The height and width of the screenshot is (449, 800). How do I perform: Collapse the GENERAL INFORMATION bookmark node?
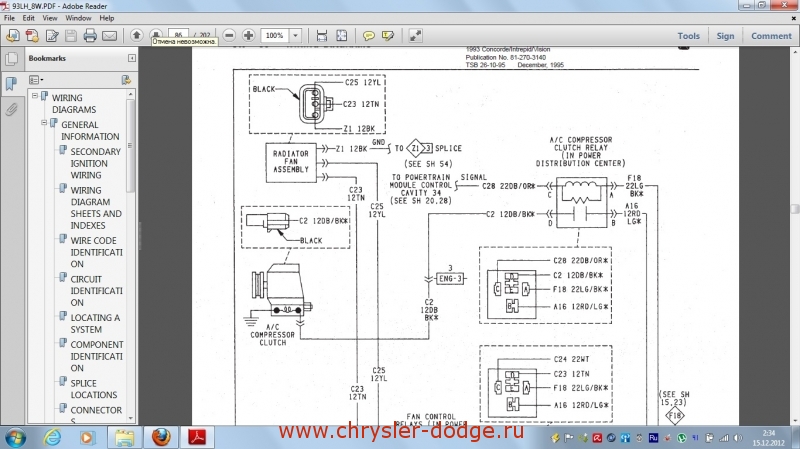[44, 122]
